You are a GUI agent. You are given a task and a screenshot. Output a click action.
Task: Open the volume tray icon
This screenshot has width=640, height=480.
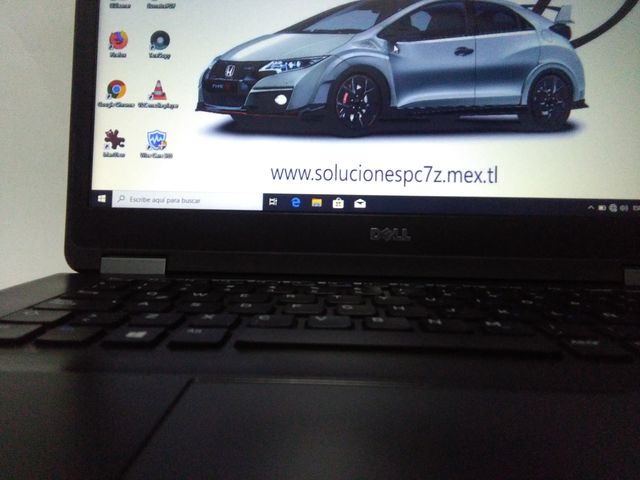point(624,208)
